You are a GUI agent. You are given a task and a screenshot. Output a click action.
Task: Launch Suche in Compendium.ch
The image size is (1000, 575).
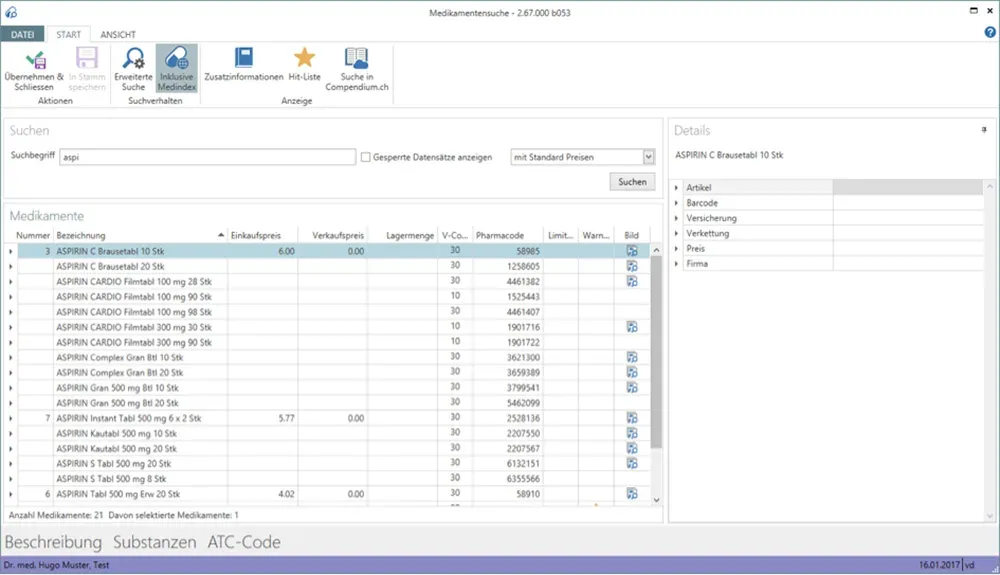357,68
